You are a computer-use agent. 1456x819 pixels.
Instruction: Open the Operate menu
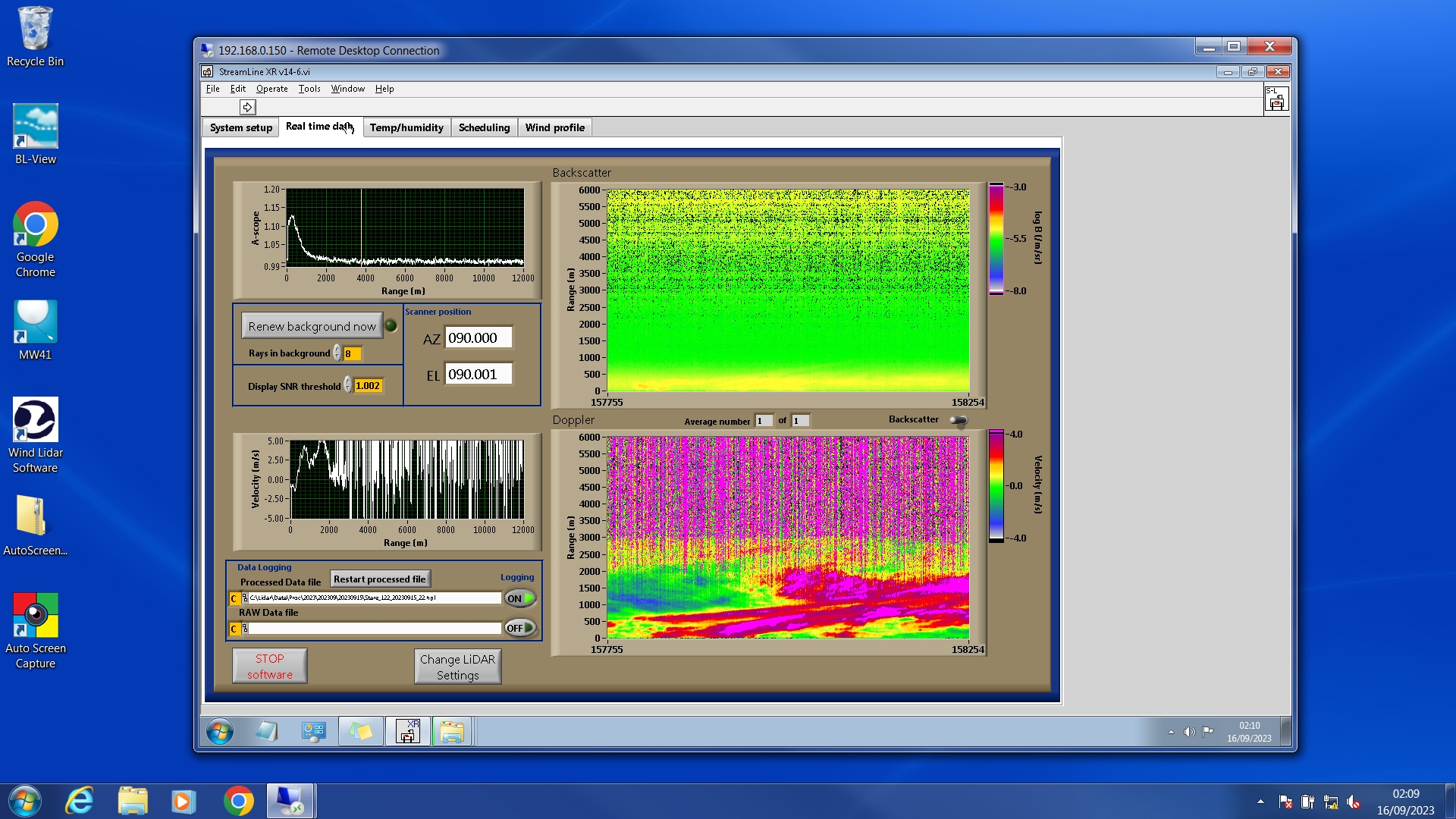pos(271,89)
